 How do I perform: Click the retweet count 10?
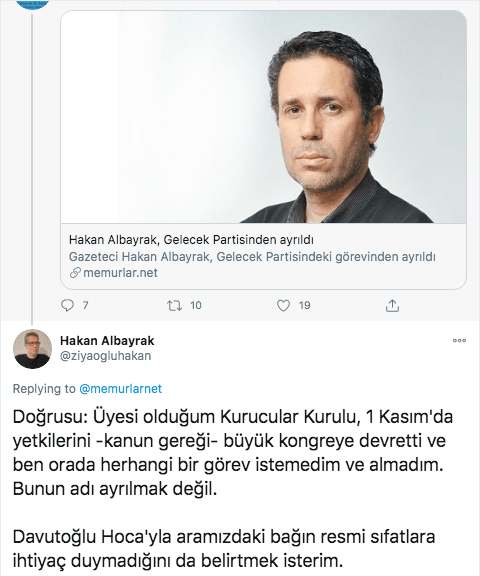pos(196,306)
